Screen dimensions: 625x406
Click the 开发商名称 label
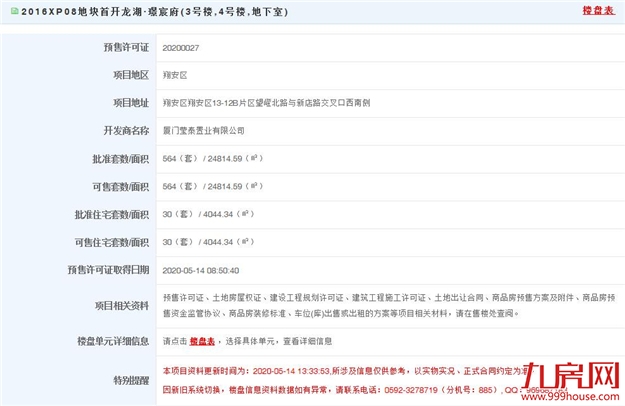coord(126,131)
